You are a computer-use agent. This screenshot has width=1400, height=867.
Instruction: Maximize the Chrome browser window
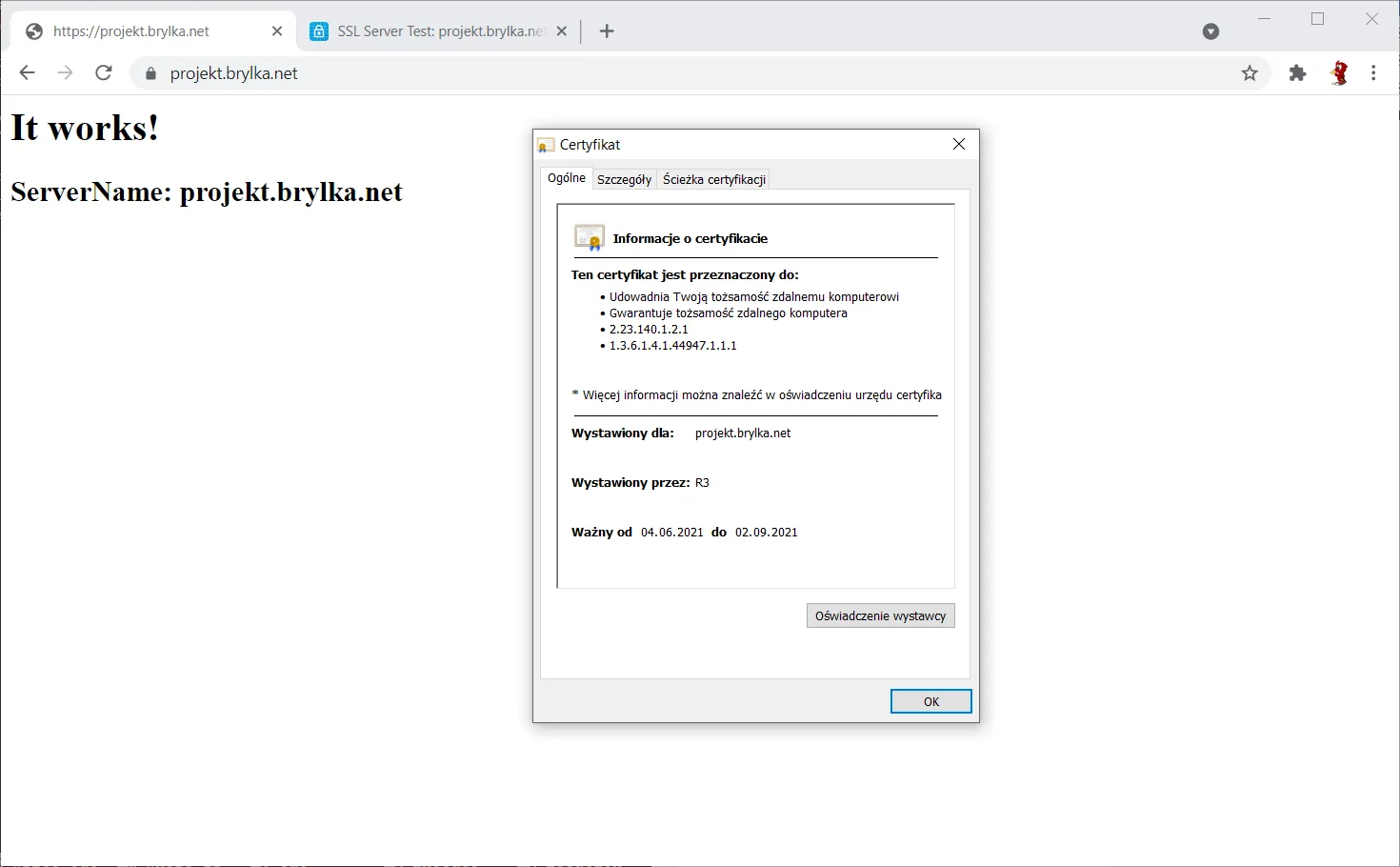click(1318, 19)
